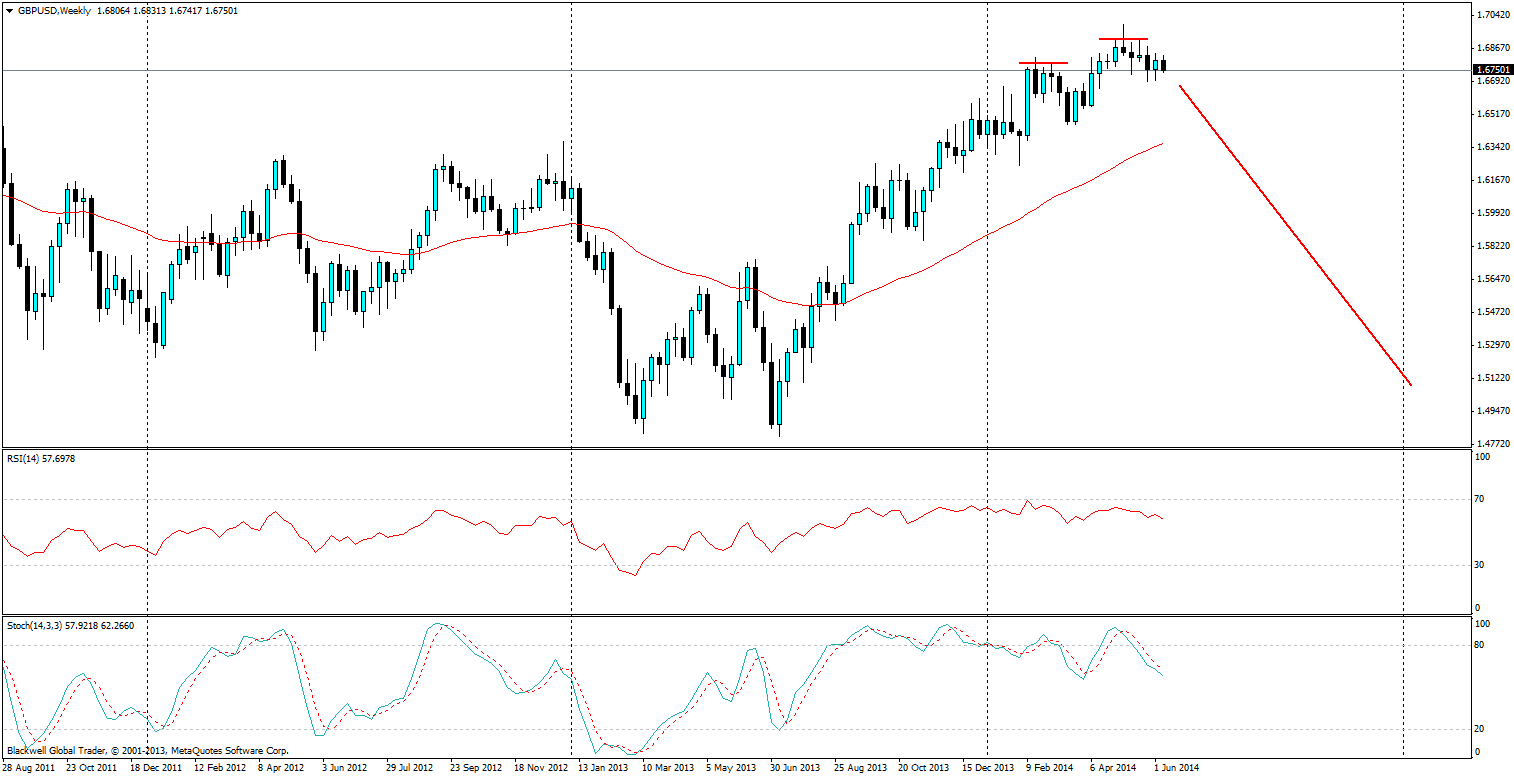The image size is (1514, 776).
Task: Click the 70 level on the RSI scale
Action: click(1481, 499)
